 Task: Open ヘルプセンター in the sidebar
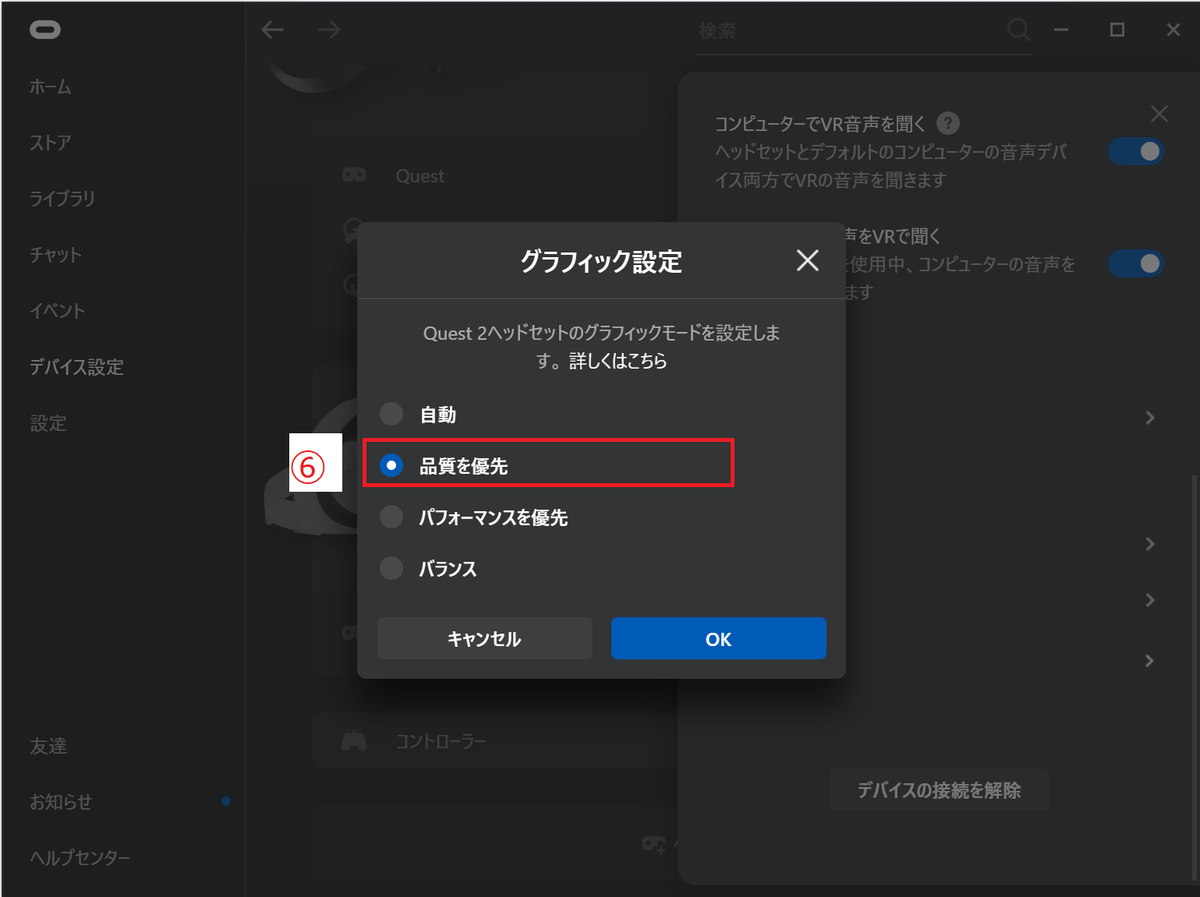(x=80, y=858)
